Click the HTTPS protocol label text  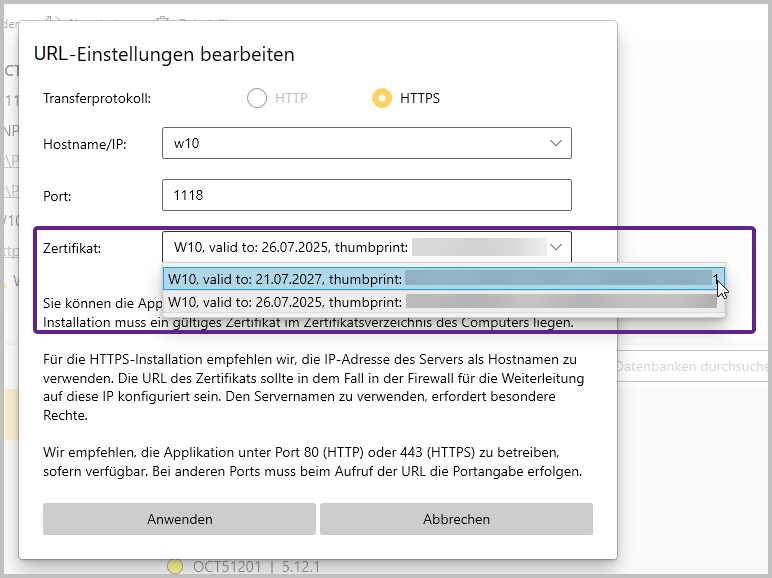tap(420, 98)
